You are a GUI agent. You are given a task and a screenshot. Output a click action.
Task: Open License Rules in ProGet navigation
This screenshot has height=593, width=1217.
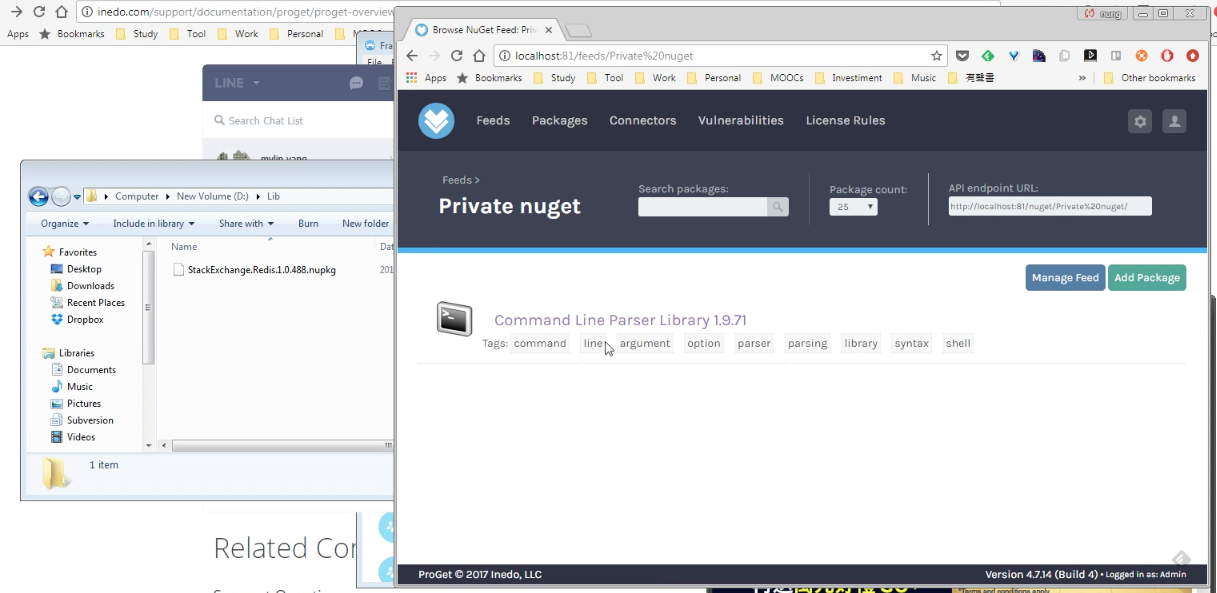846,121
